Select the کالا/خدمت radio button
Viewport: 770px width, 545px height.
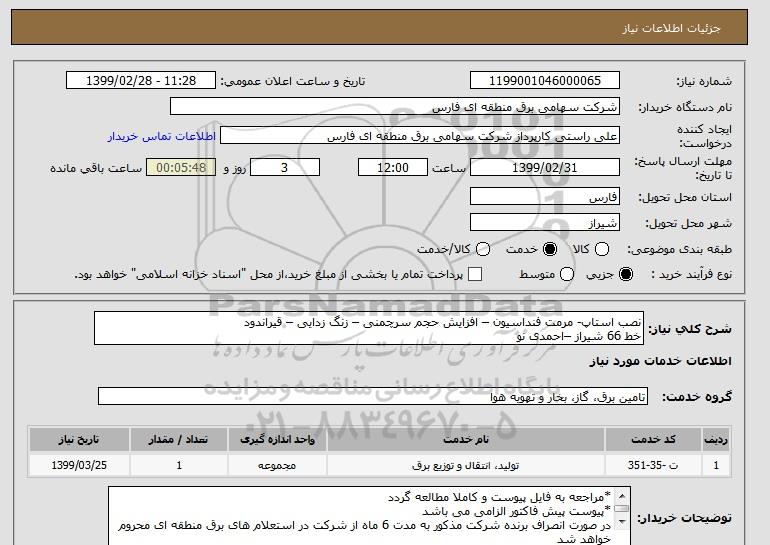pos(483,249)
